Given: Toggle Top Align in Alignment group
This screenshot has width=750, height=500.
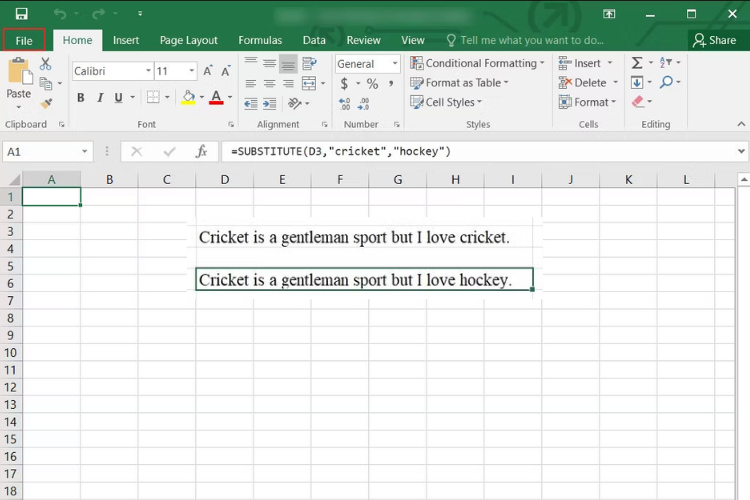Looking at the screenshot, I should coord(251,63).
